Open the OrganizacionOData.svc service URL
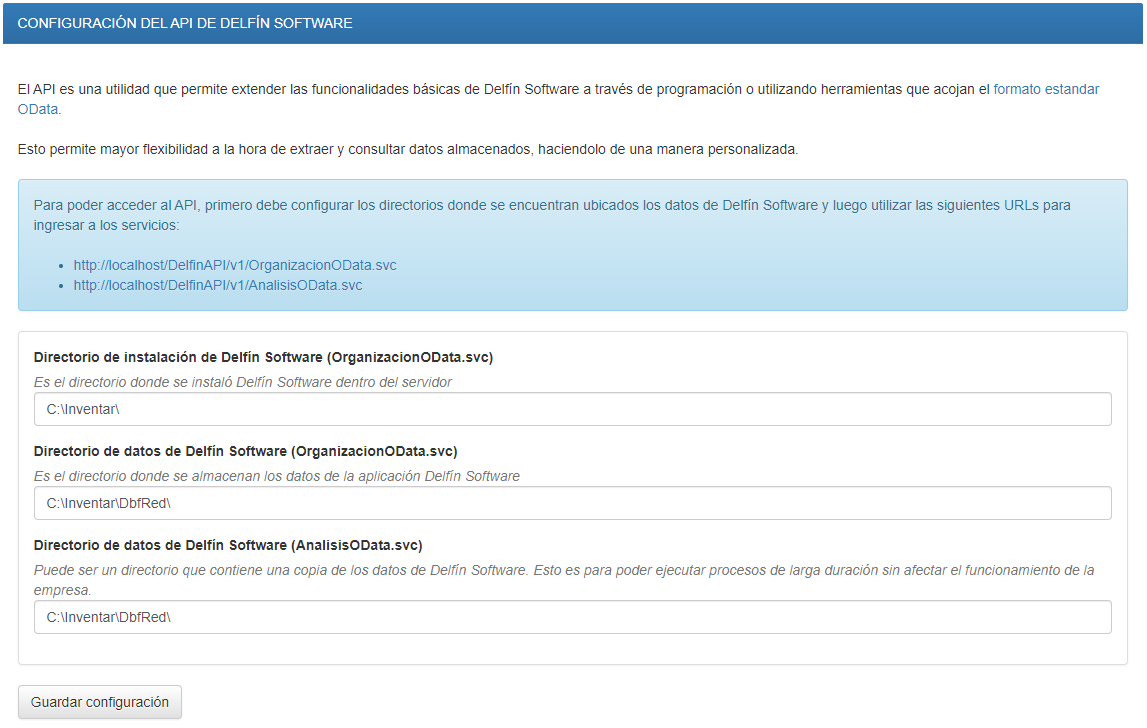The image size is (1147, 728). (235, 265)
